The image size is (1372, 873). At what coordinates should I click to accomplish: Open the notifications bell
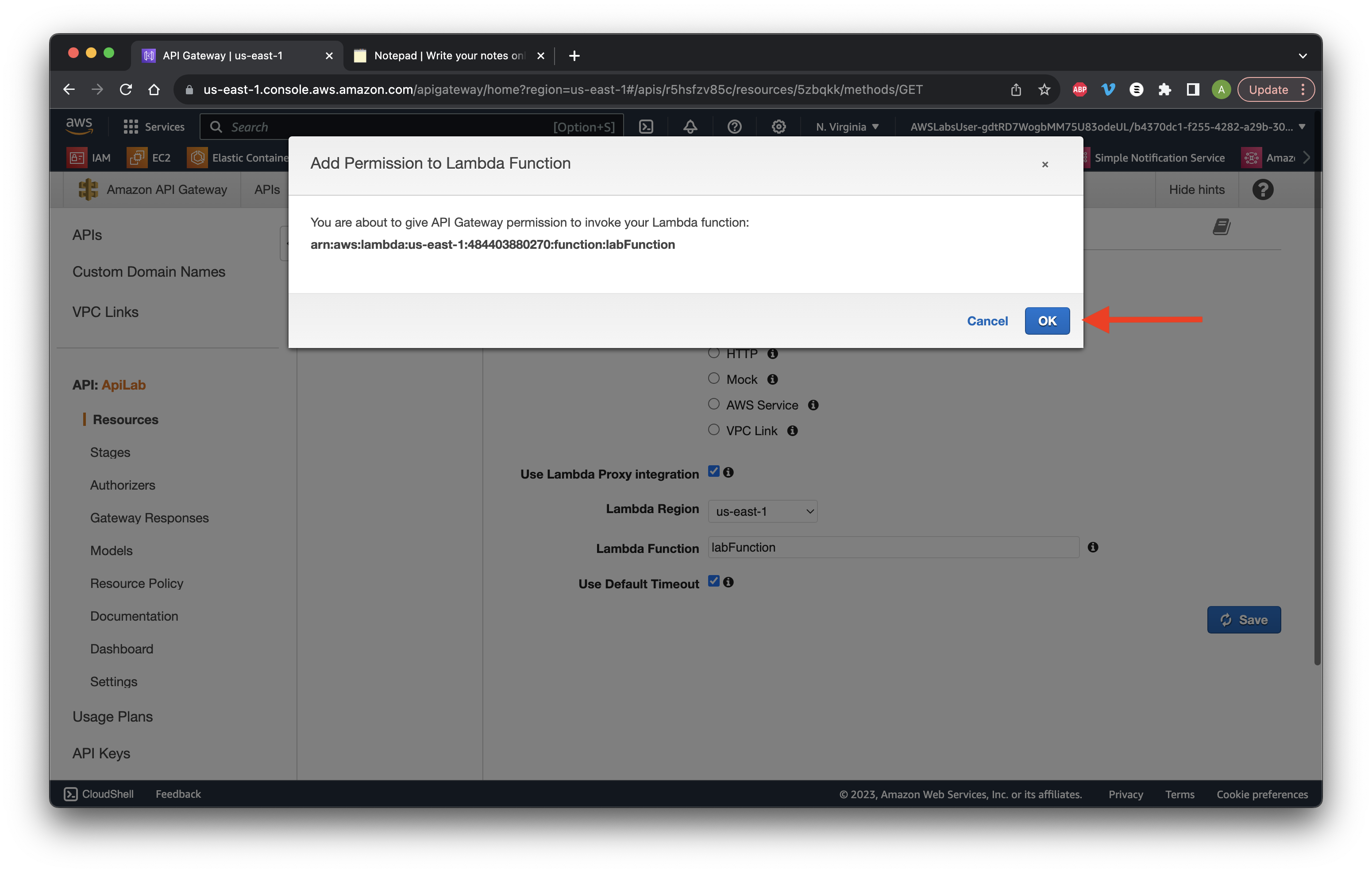point(690,127)
